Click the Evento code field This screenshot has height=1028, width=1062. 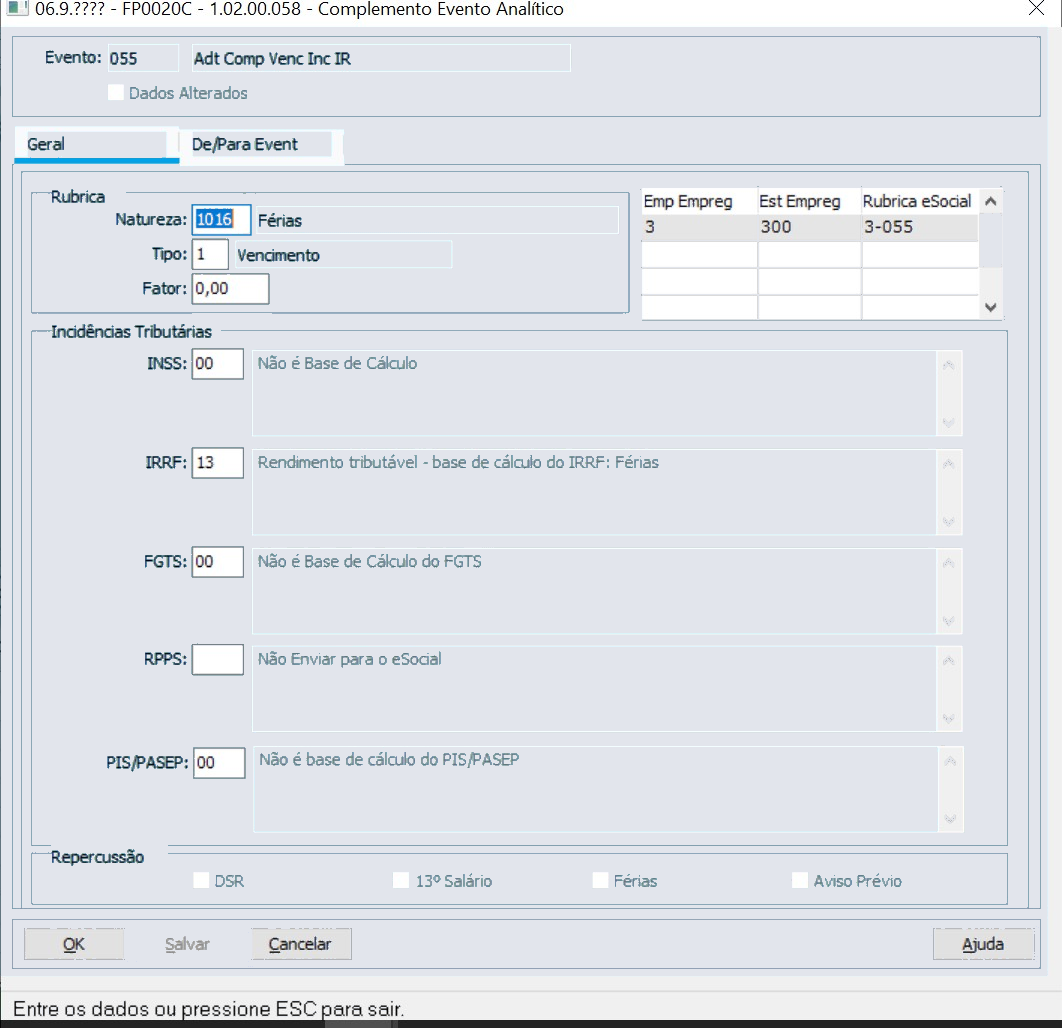pos(143,58)
